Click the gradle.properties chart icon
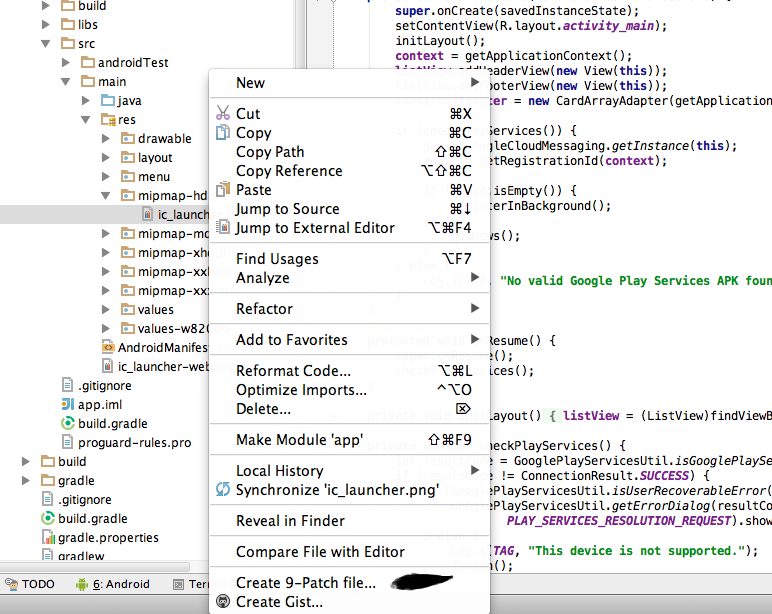 click(x=48, y=537)
